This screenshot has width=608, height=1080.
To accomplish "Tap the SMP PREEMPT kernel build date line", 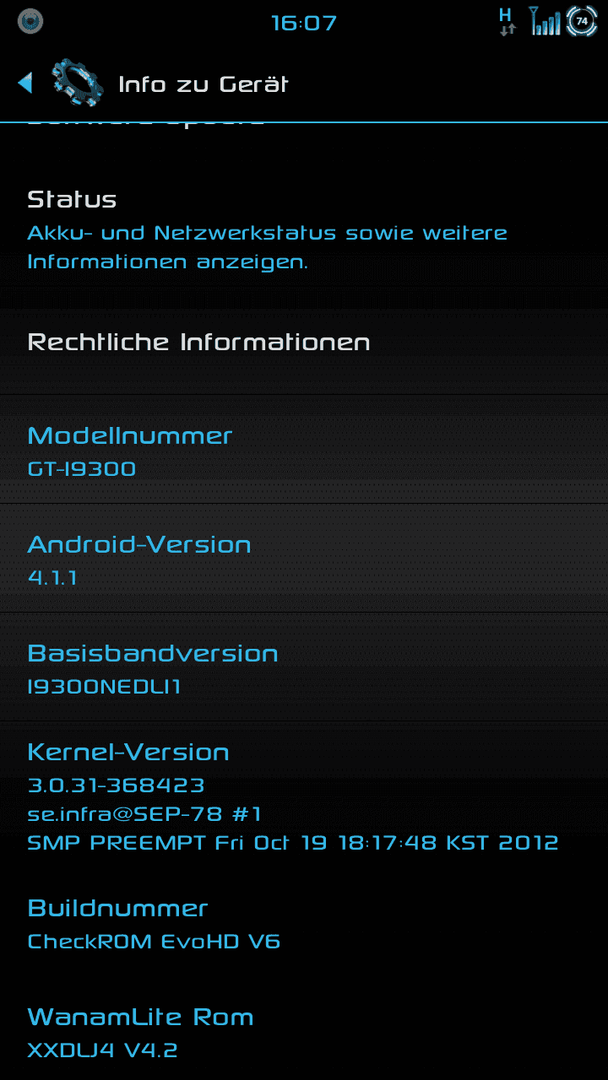I will 293,842.
